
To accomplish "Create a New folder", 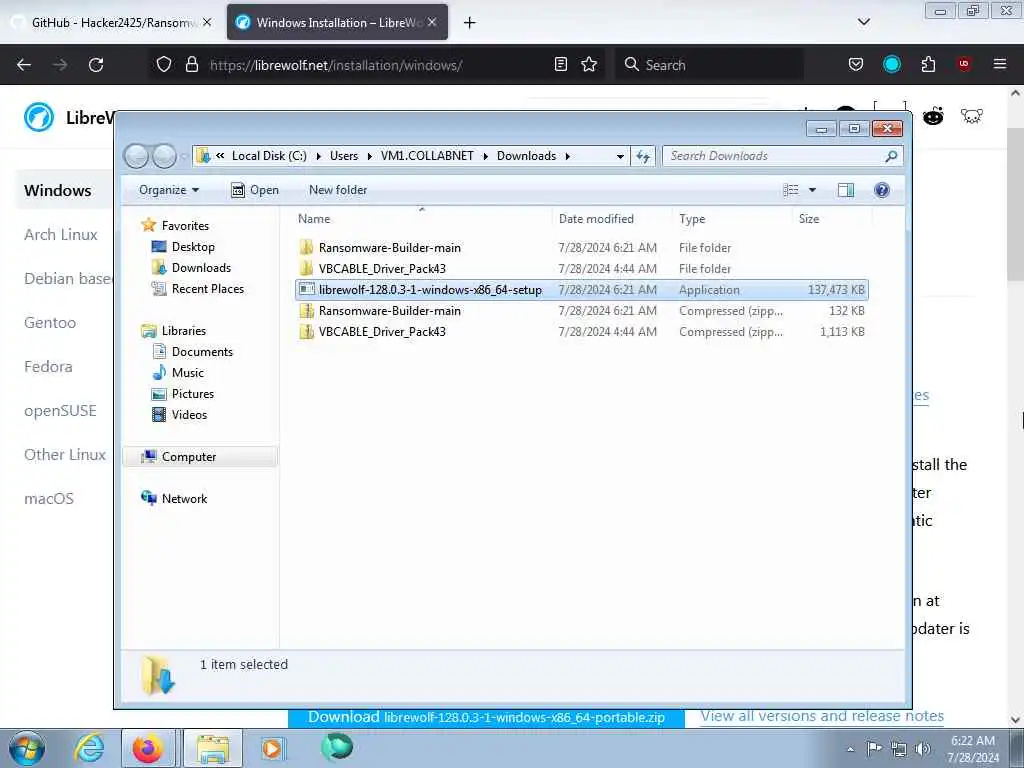I will click(338, 190).
